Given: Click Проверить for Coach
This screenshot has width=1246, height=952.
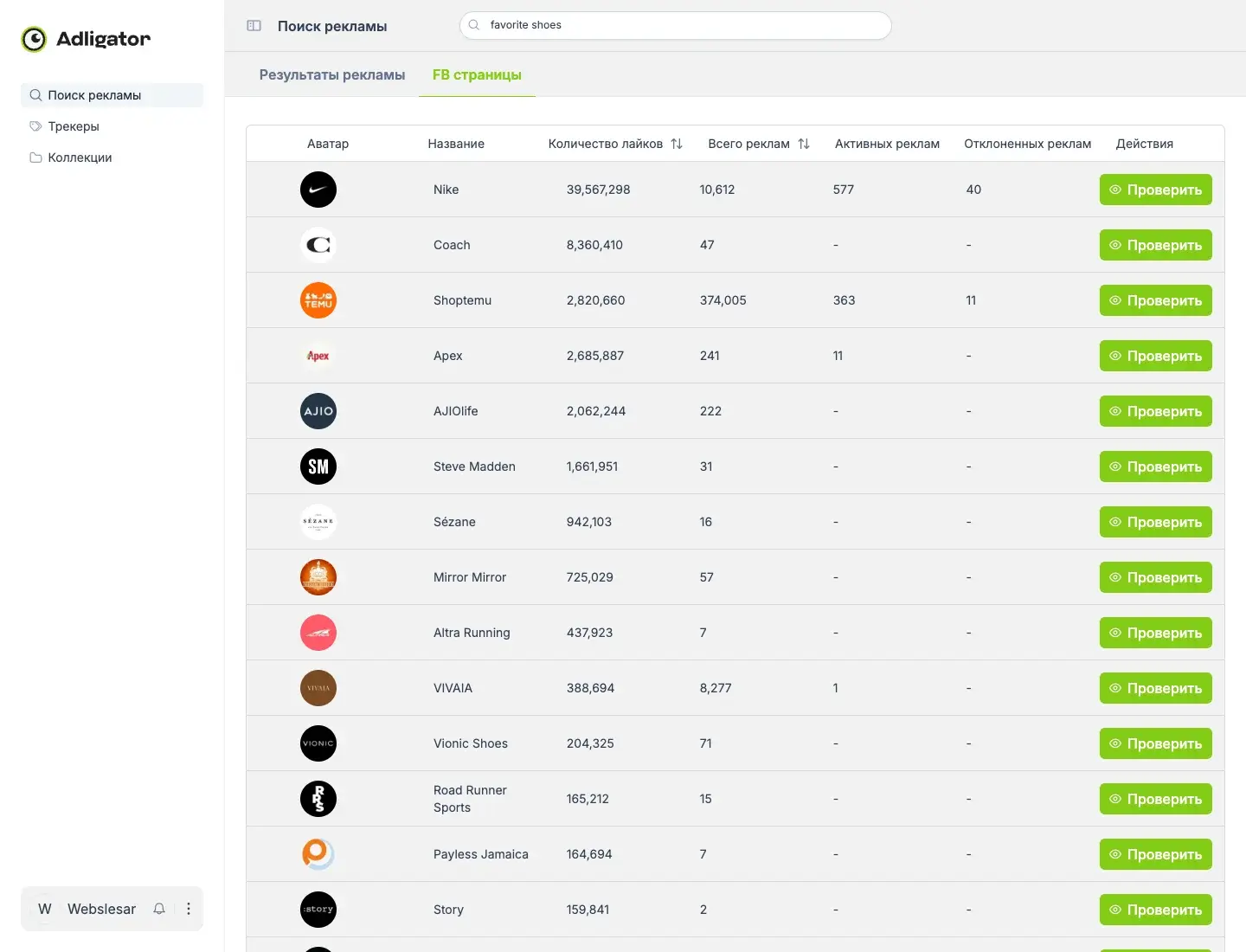Looking at the screenshot, I should point(1156,245).
